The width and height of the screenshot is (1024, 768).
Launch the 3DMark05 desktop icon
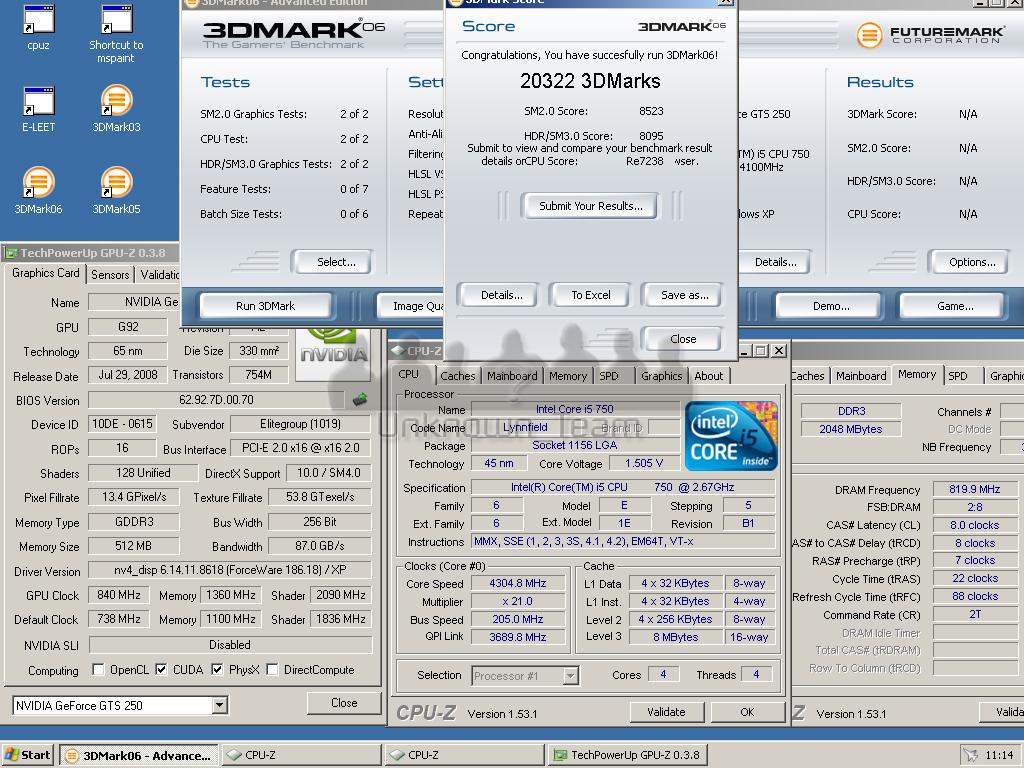(116, 191)
